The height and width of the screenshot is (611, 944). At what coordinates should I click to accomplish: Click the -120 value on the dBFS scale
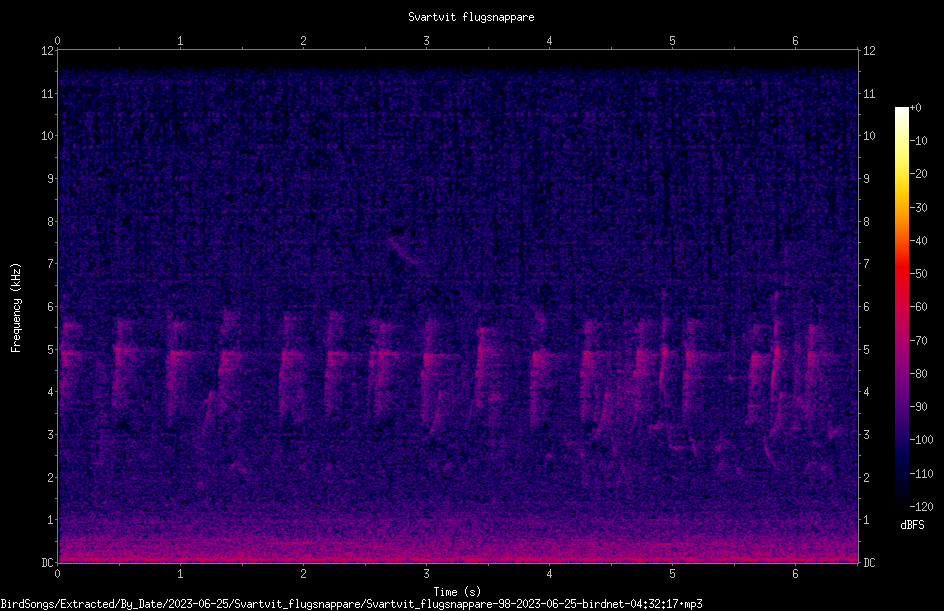click(x=921, y=507)
